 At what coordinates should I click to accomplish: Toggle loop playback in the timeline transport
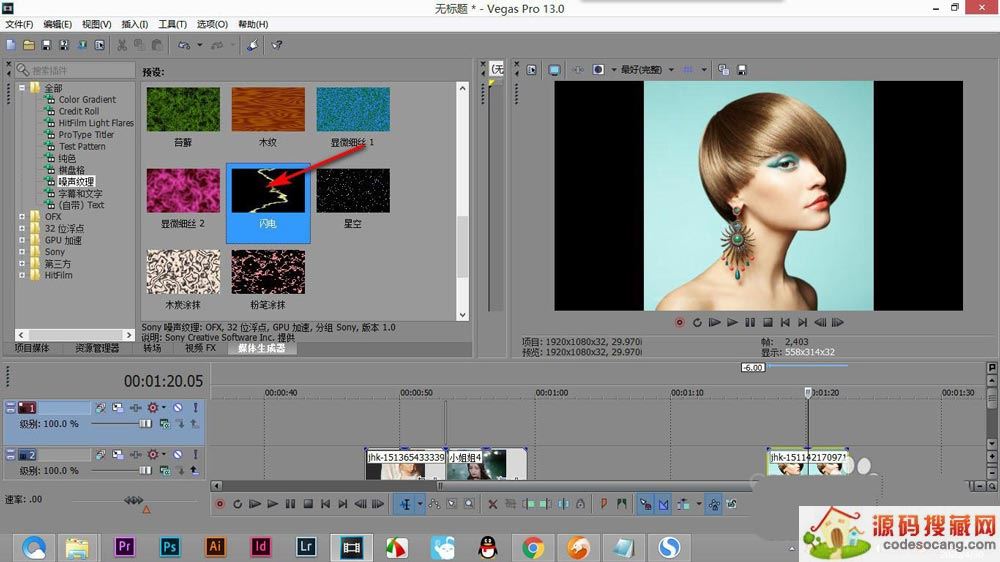pyautogui.click(x=237, y=504)
